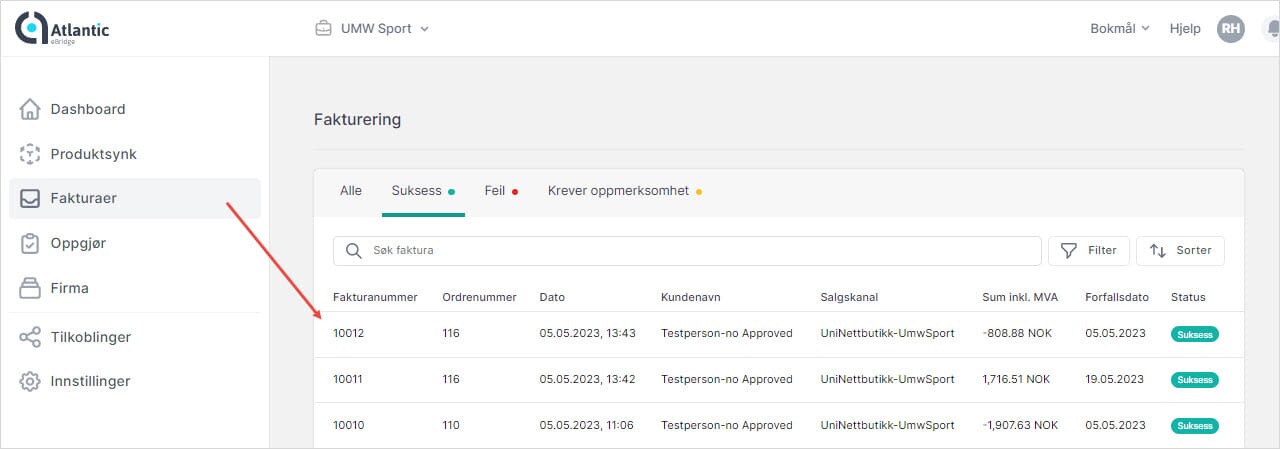Click the Oppgjør clipboard icon
The image size is (1280, 449).
(30, 243)
